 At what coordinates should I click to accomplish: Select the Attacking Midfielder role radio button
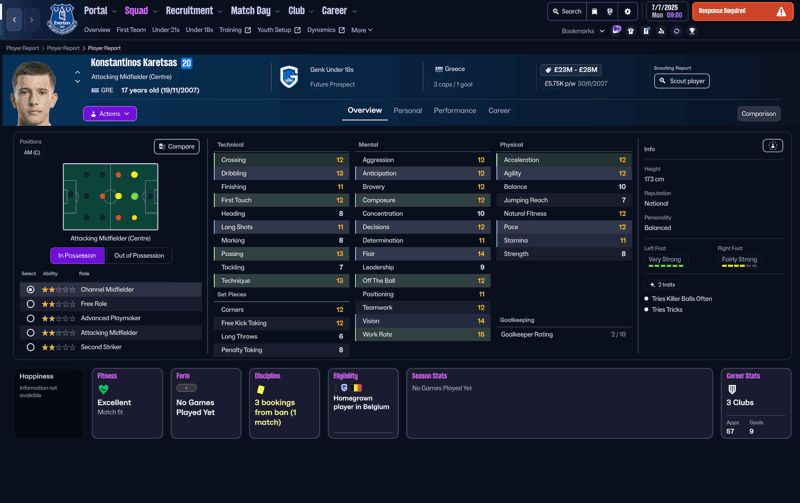coord(31,333)
